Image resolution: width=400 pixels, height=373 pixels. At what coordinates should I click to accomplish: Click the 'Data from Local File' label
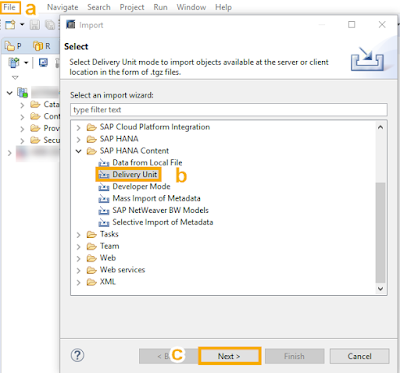click(x=147, y=163)
